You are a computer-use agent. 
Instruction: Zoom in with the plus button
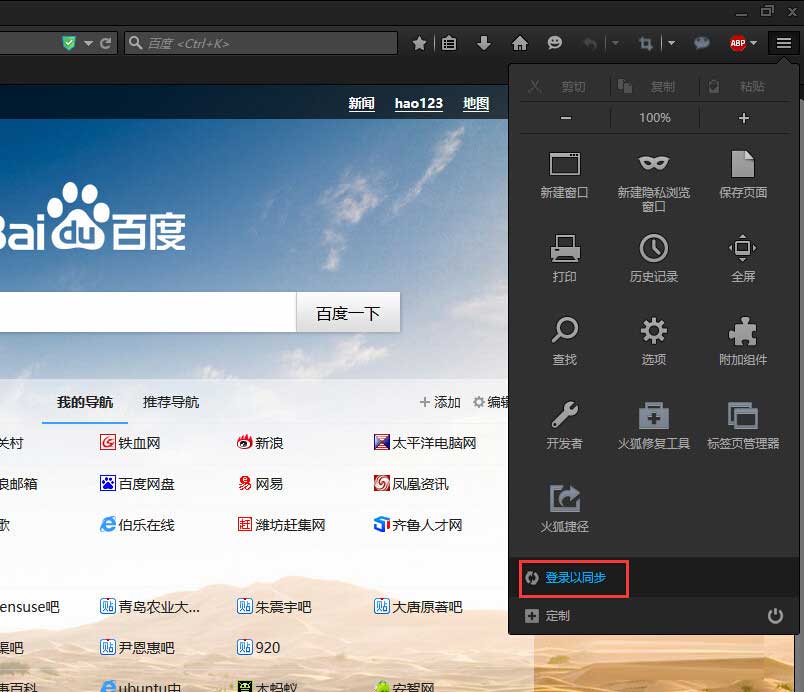coord(743,118)
